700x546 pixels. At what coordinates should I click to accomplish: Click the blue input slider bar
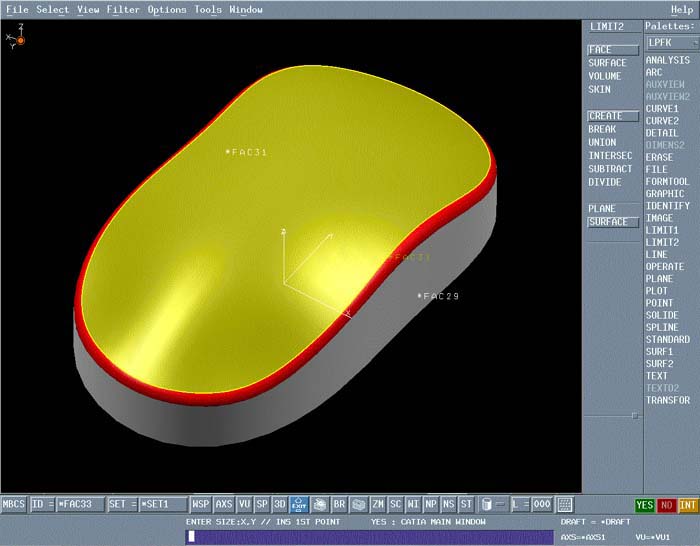(x=370, y=537)
